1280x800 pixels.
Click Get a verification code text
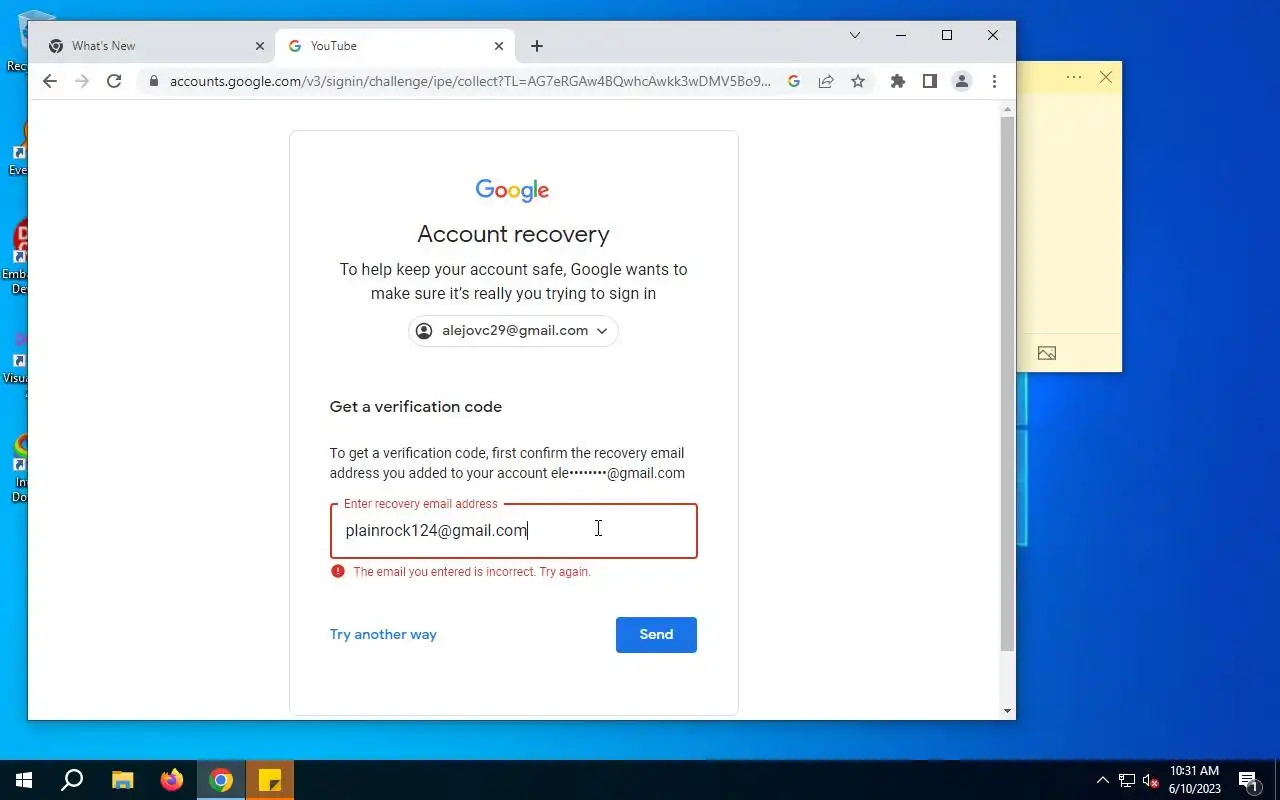416,407
